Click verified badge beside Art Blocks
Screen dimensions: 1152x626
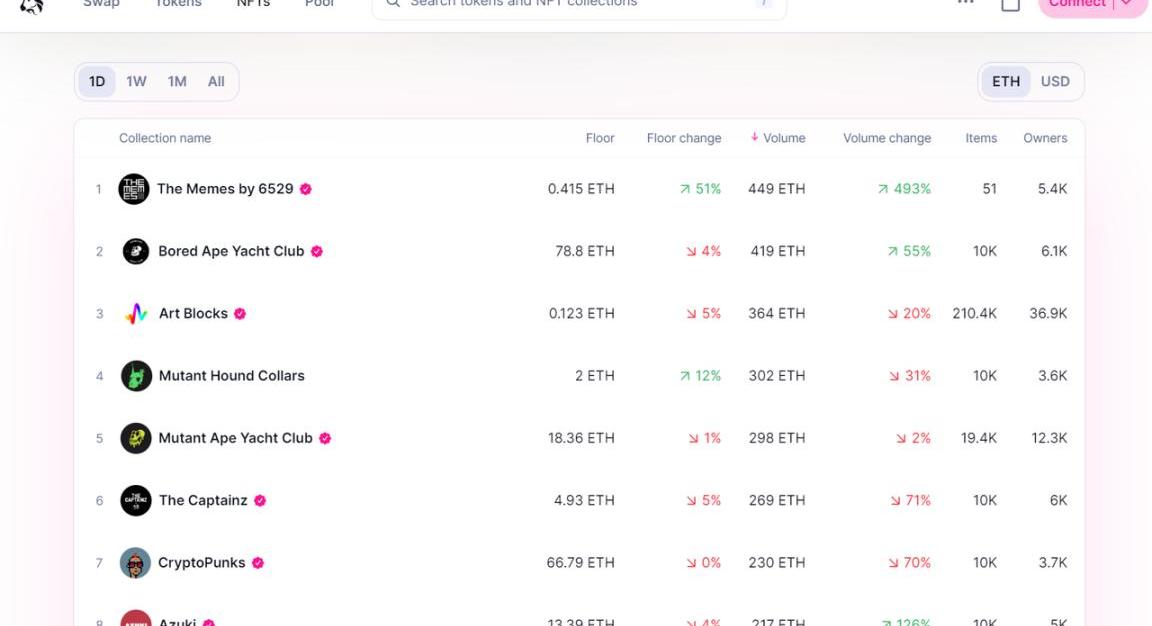point(240,314)
